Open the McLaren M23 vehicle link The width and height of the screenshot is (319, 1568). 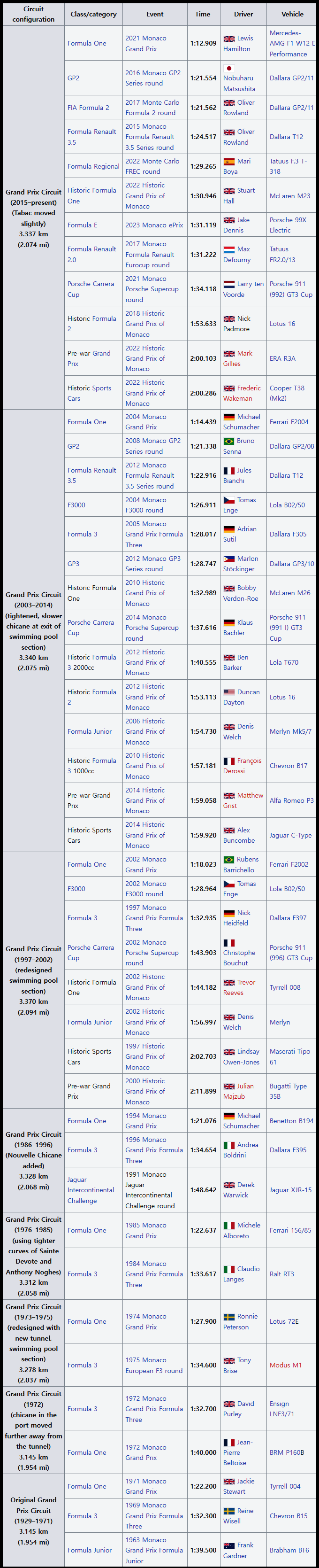coord(290,196)
